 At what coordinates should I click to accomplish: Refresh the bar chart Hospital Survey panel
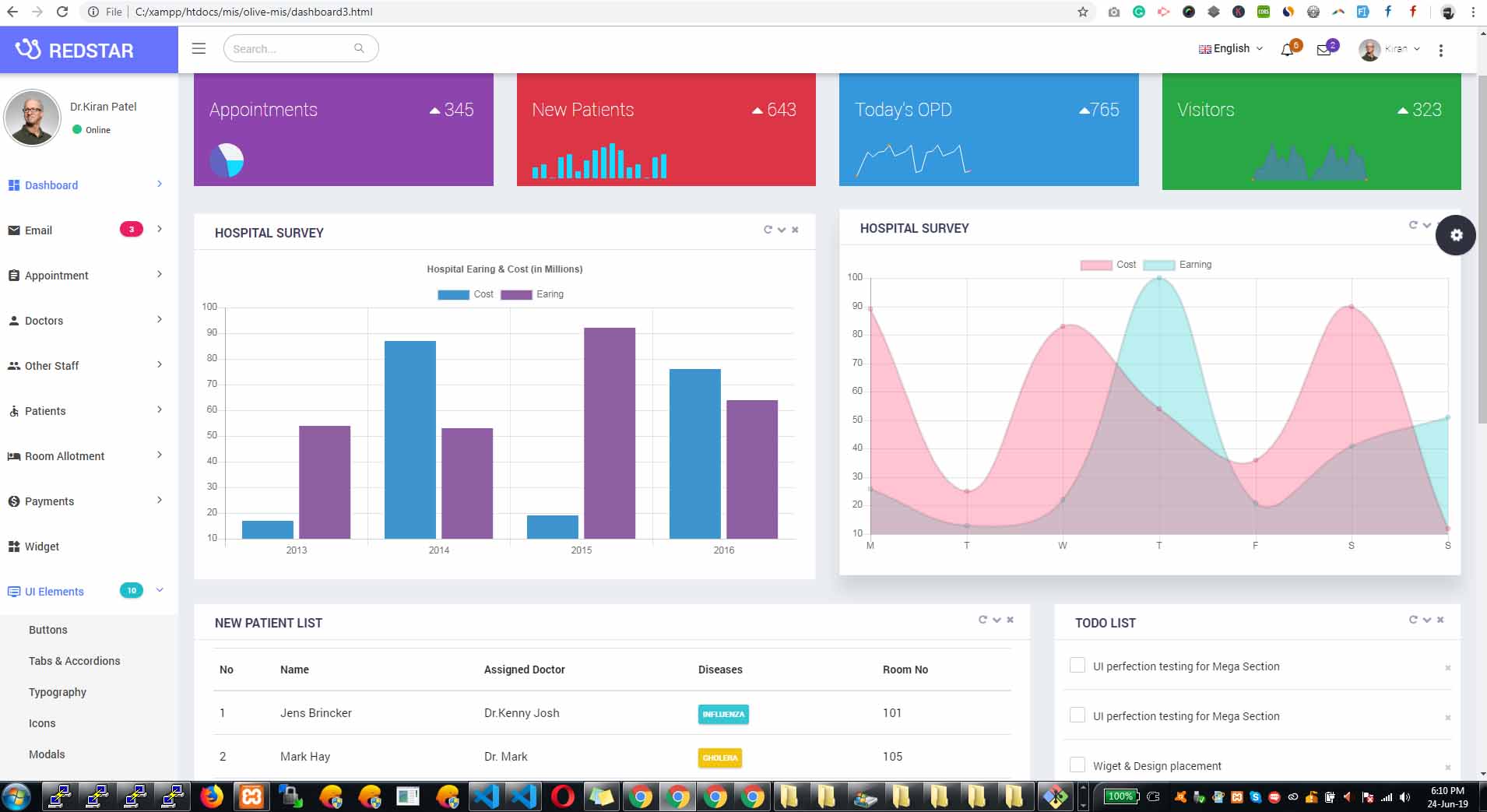[768, 230]
